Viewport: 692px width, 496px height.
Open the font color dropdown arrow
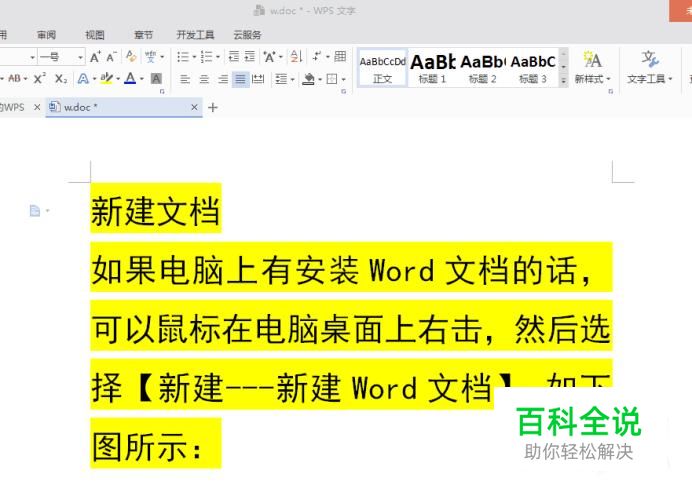142,79
